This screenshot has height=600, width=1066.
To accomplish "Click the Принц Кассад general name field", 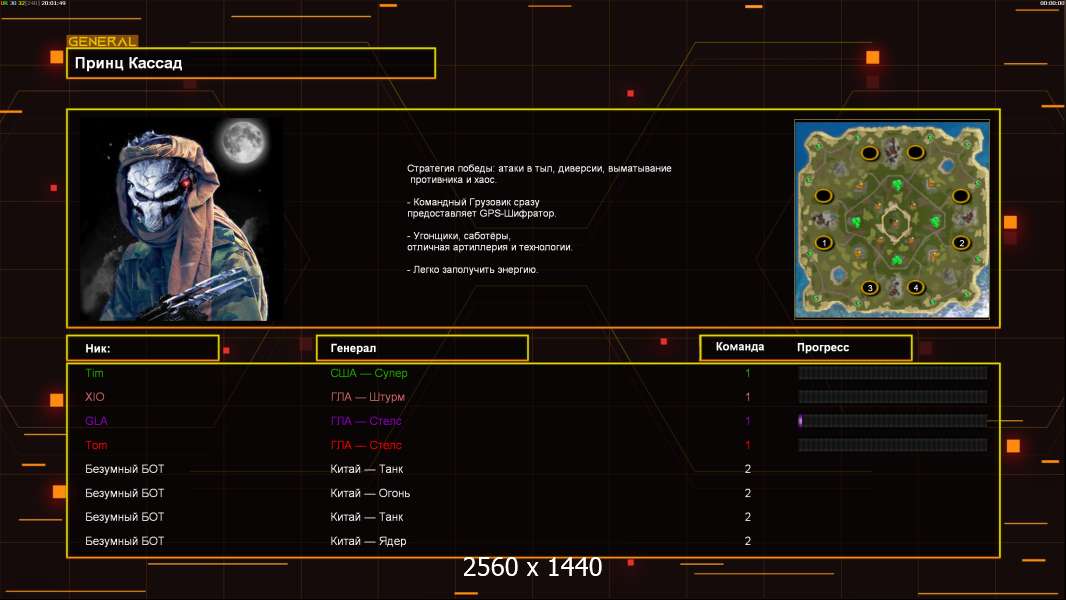I will point(251,63).
